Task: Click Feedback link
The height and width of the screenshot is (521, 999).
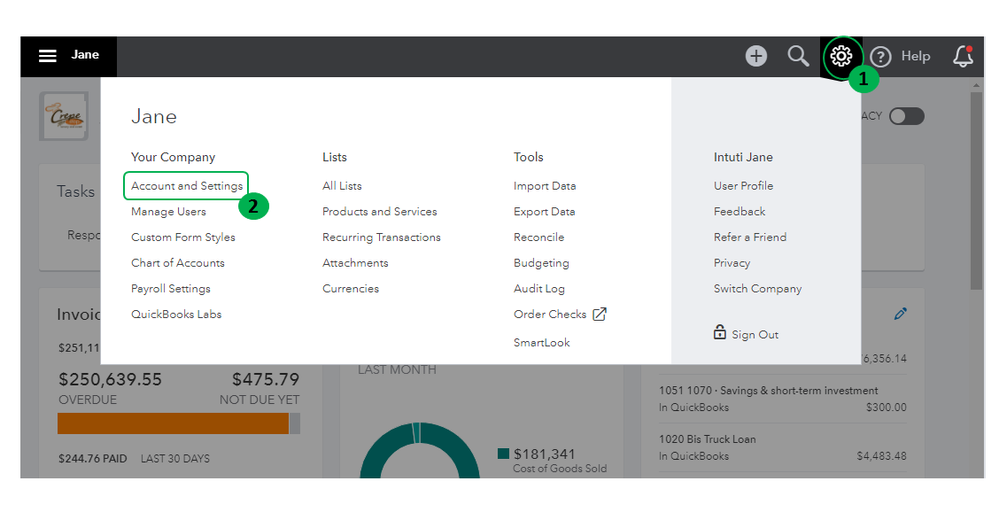Action: pos(739,211)
